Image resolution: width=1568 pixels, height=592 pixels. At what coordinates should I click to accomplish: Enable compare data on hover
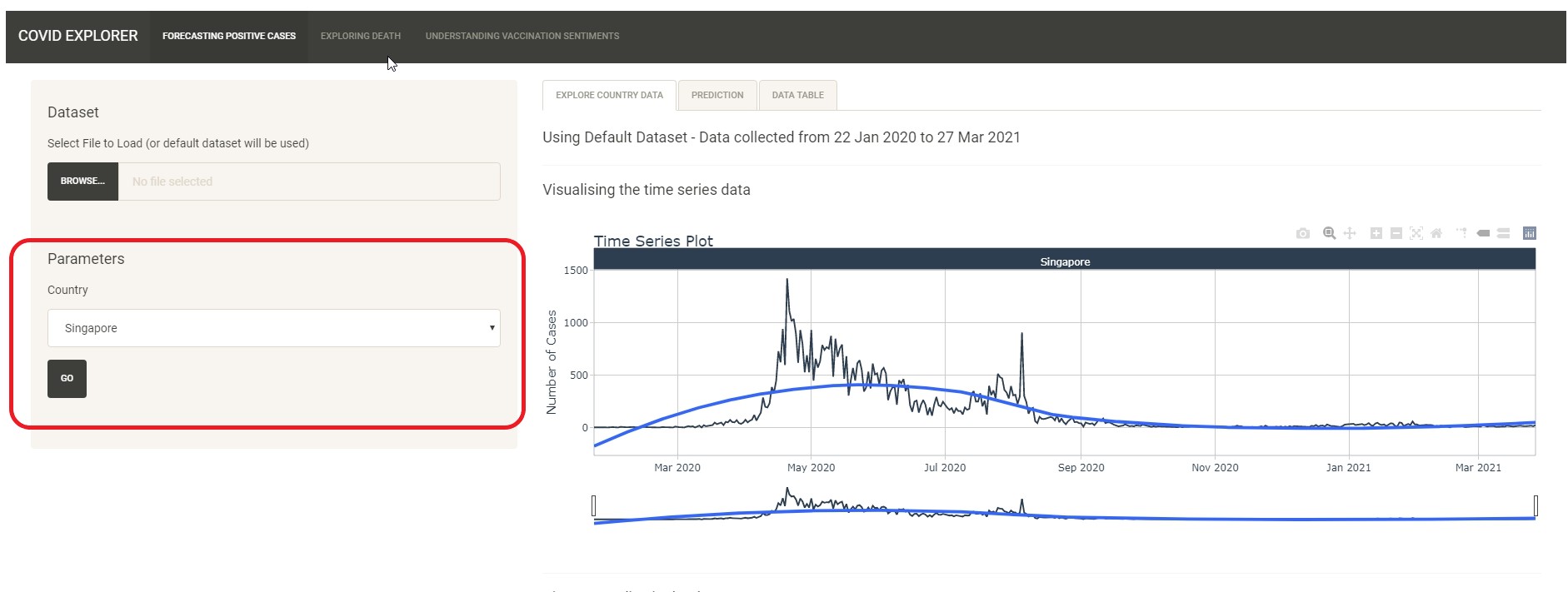(1503, 234)
